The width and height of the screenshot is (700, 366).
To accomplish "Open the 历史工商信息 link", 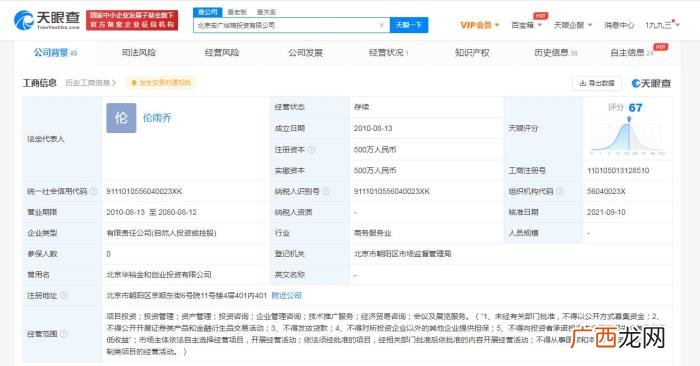I will [x=91, y=83].
